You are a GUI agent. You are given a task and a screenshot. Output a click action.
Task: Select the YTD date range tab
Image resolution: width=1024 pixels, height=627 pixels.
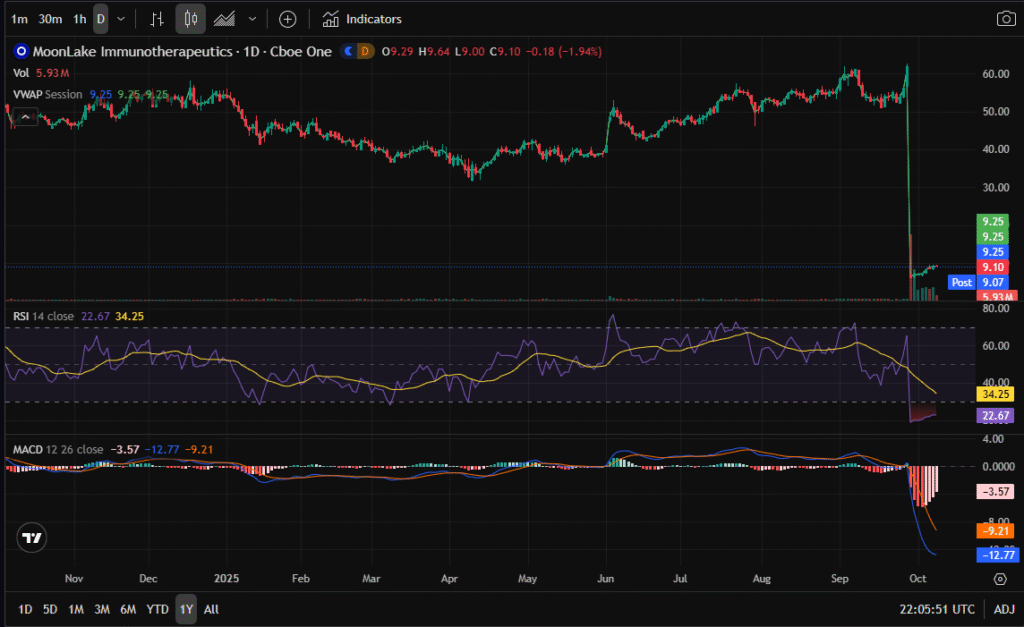[157, 609]
